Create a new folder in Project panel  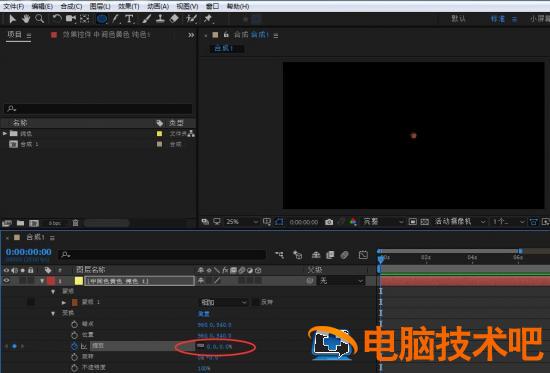pyautogui.click(x=21, y=223)
